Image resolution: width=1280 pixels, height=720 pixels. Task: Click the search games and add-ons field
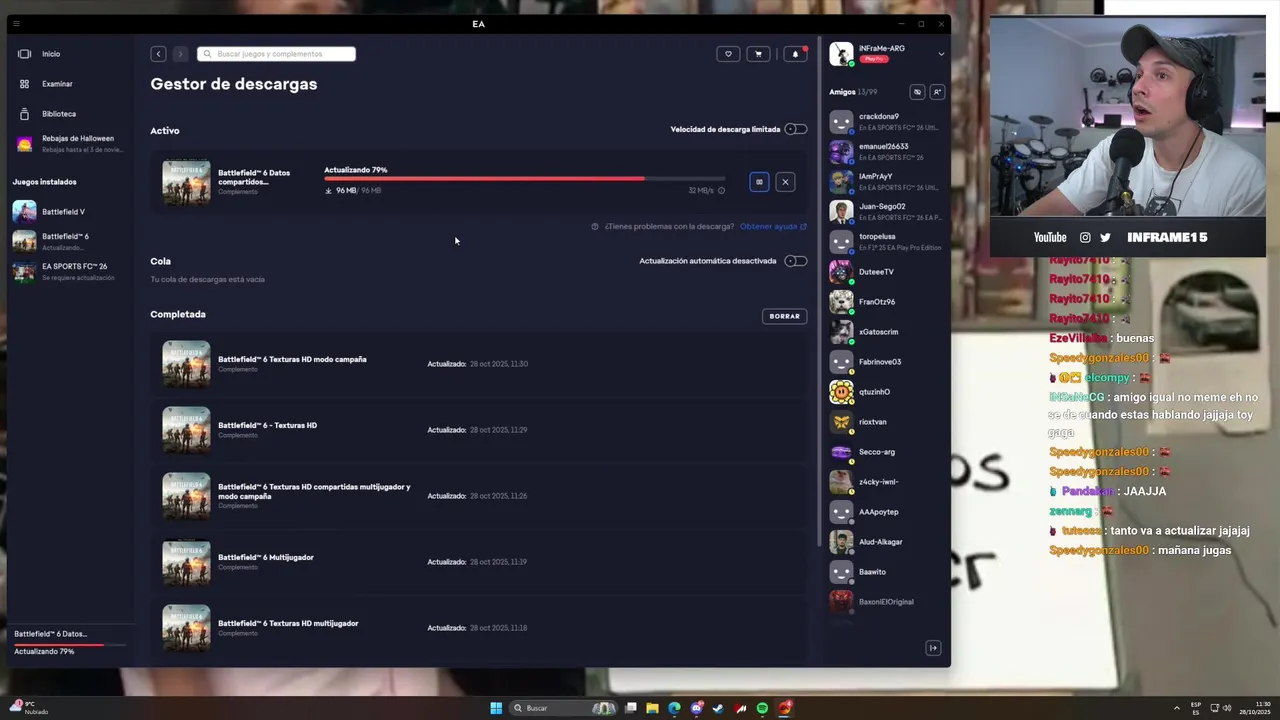point(276,54)
